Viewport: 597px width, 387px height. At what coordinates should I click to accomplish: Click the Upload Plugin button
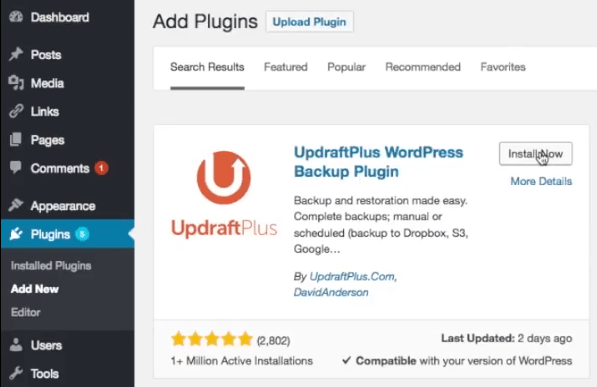point(309,22)
